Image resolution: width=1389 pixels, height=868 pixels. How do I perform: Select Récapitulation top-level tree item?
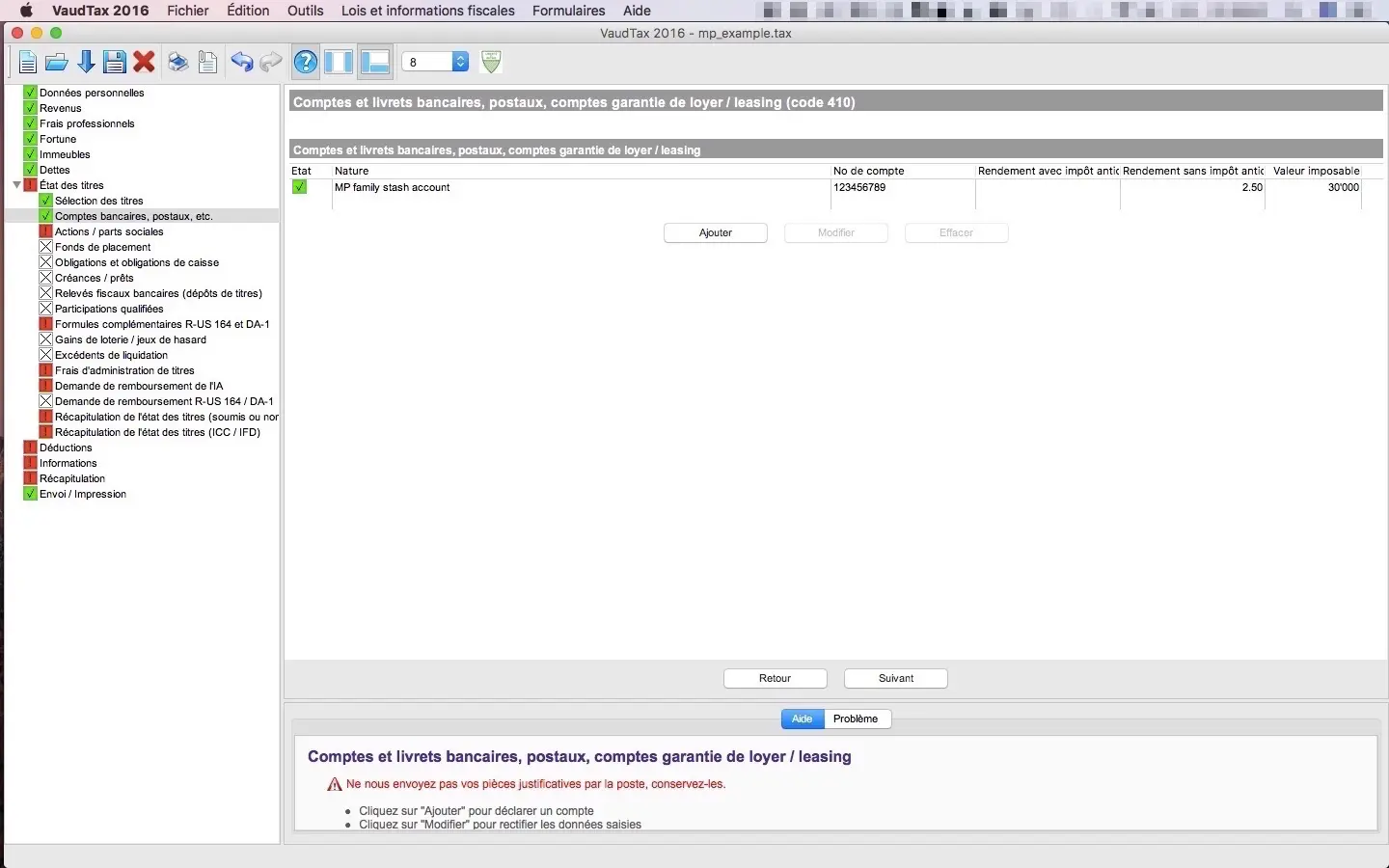point(72,478)
